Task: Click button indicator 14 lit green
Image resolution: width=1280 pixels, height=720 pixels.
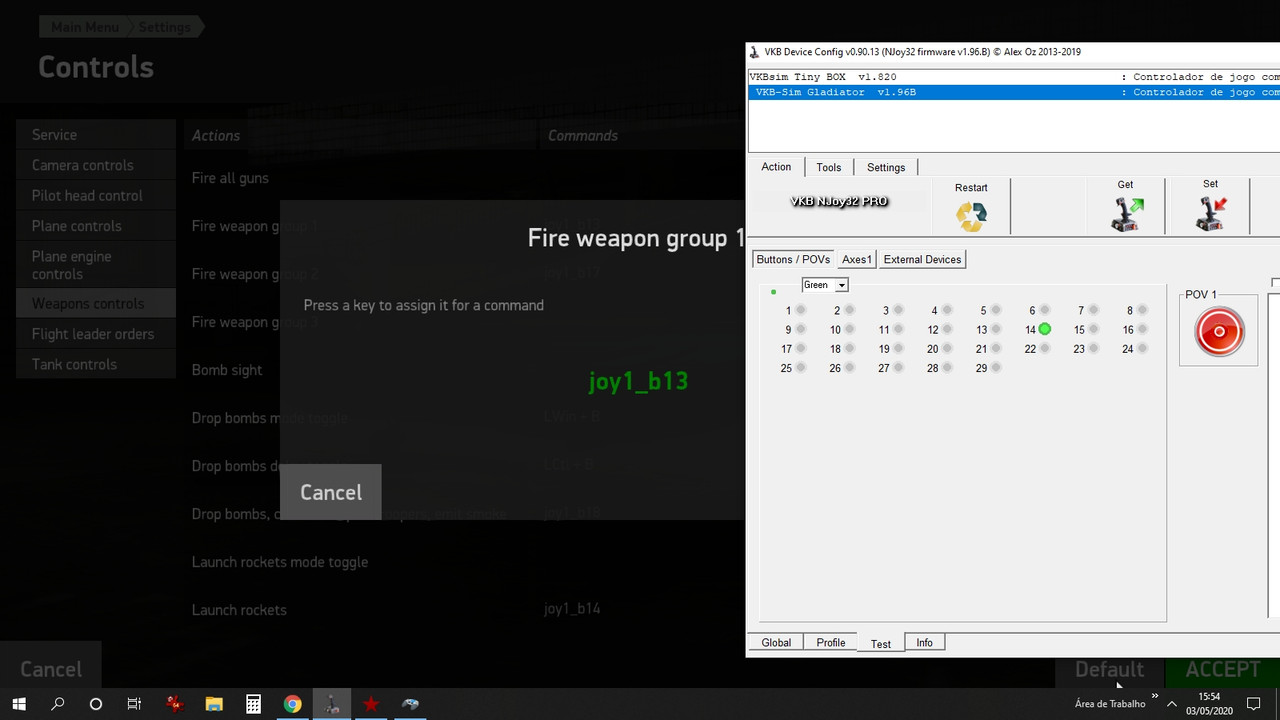Action: coord(1045,329)
